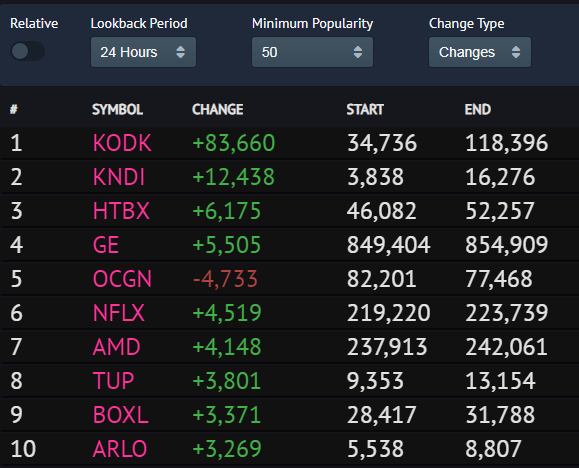The width and height of the screenshot is (579, 468).
Task: Click the arrows icon beside Changes
Action: click(x=516, y=52)
